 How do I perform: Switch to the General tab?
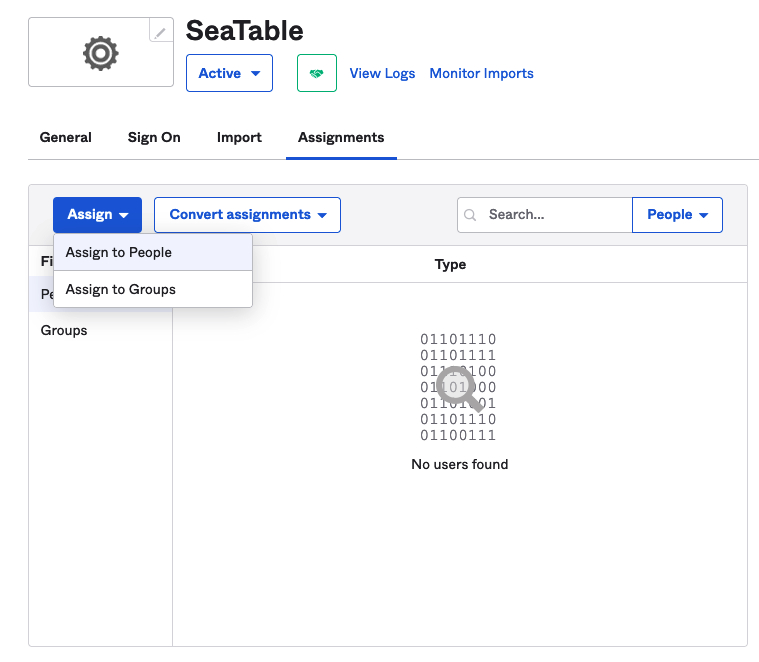click(65, 137)
